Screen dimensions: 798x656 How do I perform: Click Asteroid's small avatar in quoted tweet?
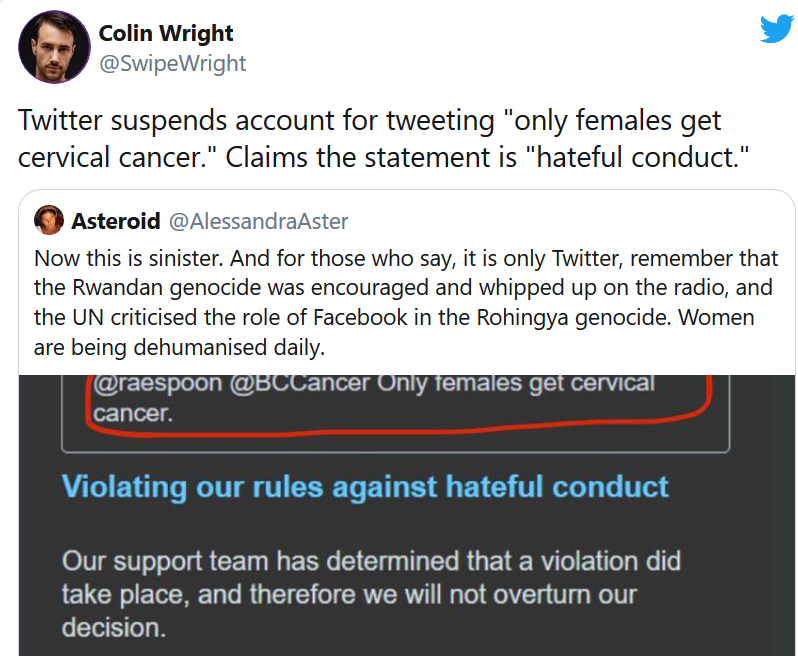click(x=49, y=220)
